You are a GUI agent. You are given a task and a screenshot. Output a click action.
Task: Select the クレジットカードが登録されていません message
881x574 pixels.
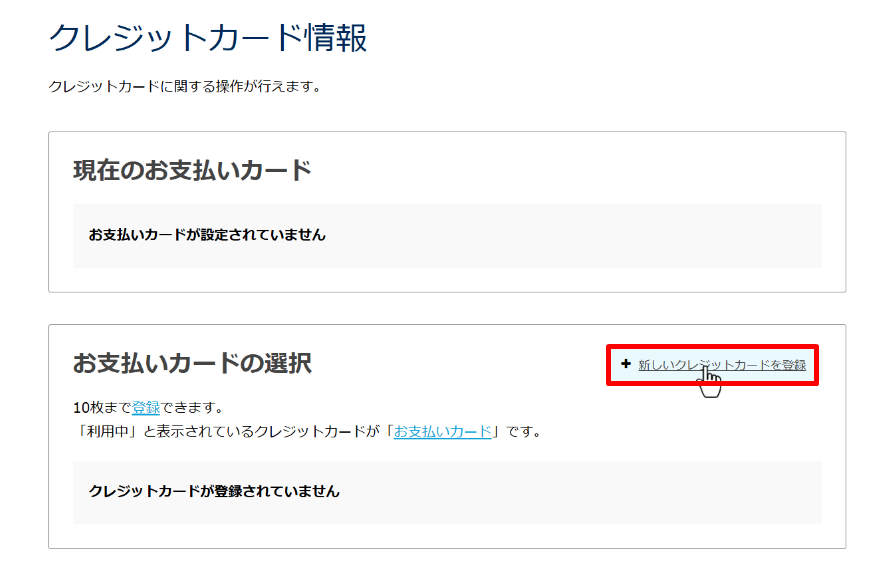point(214,492)
